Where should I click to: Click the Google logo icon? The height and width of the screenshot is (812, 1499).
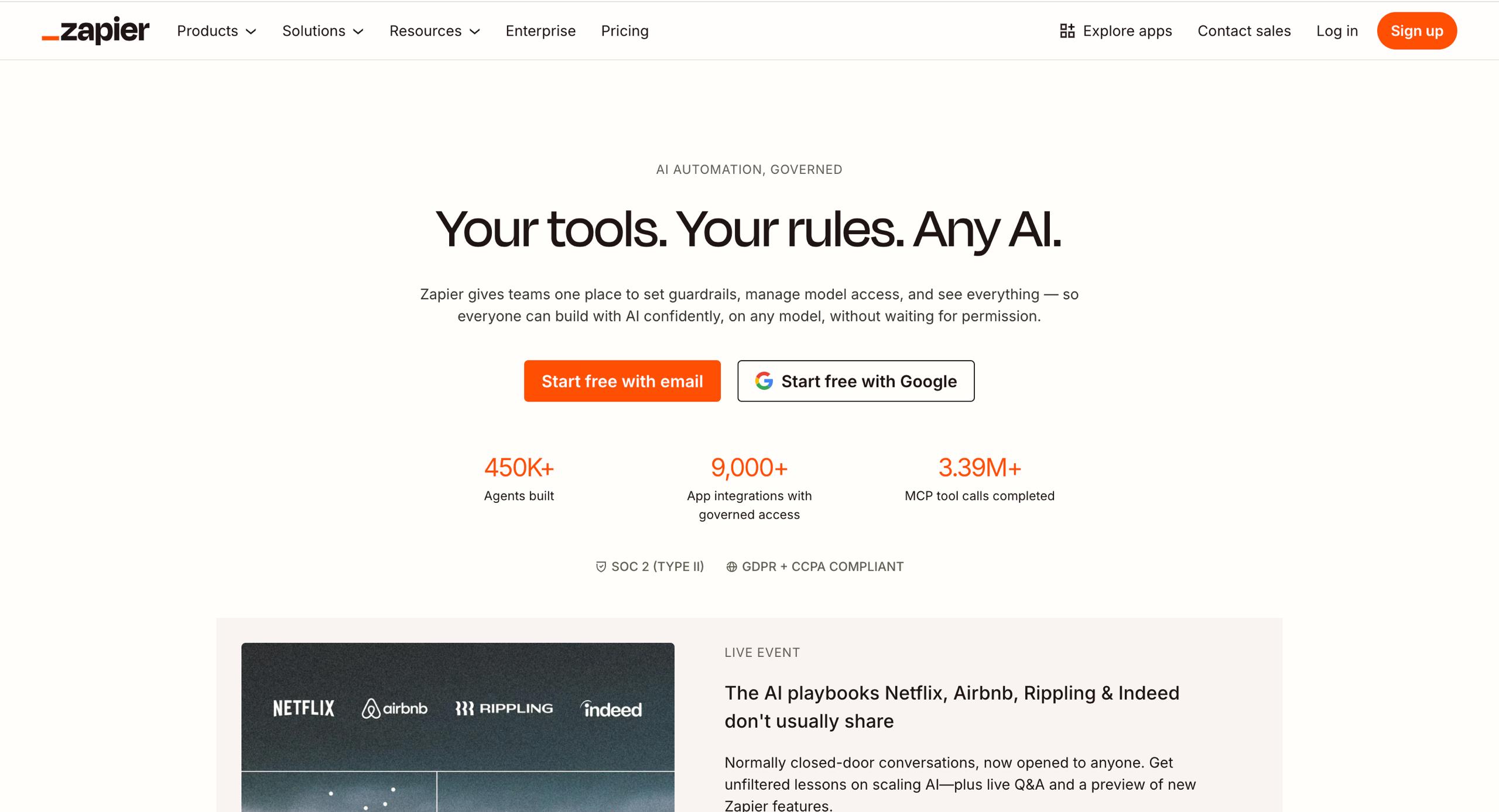point(764,381)
